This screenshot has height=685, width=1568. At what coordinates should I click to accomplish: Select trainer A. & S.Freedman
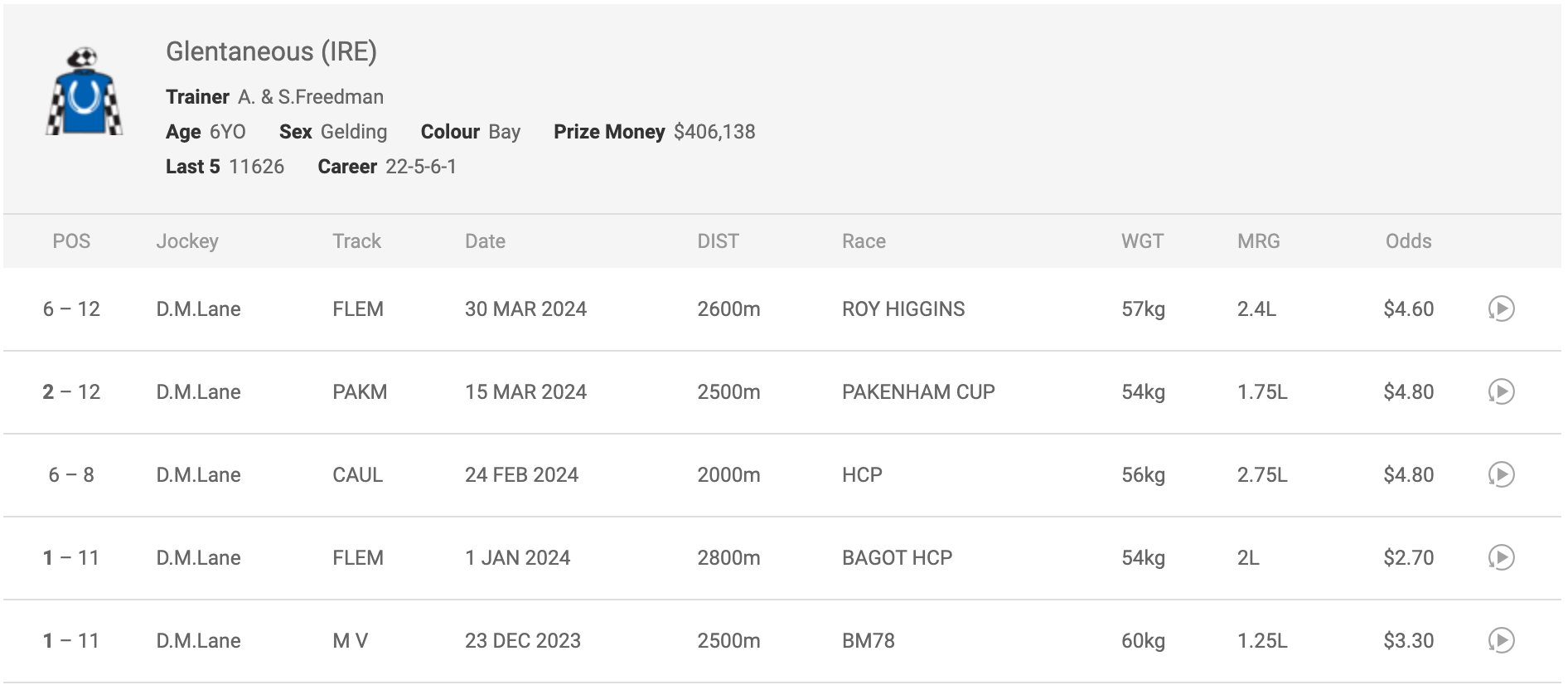point(311,97)
